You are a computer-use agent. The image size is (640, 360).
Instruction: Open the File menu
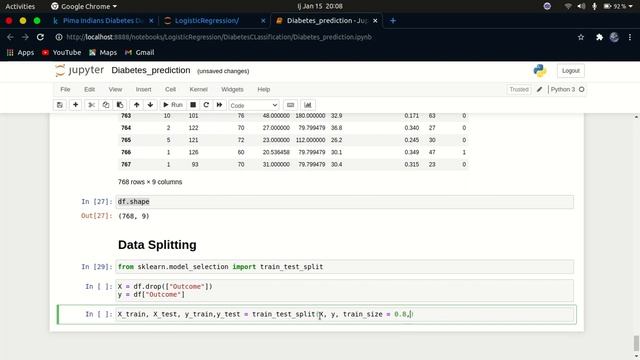(65, 89)
